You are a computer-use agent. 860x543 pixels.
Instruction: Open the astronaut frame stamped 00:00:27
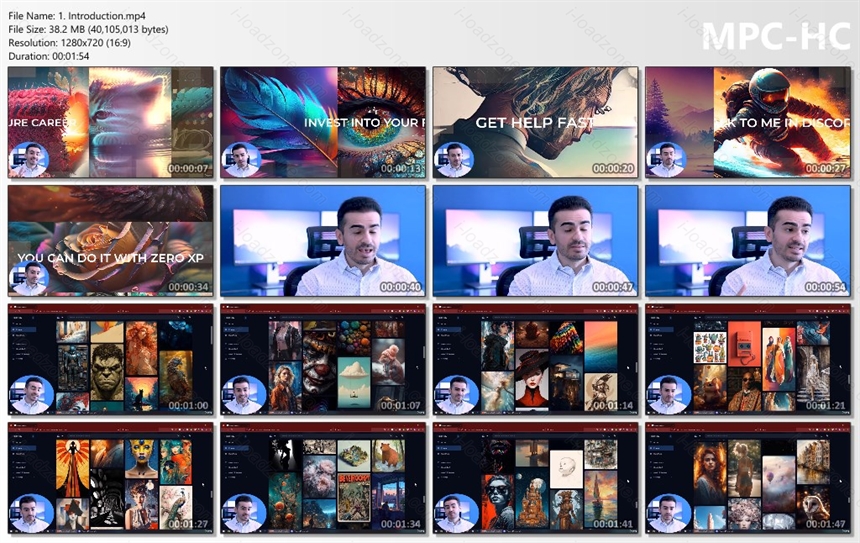(x=748, y=122)
